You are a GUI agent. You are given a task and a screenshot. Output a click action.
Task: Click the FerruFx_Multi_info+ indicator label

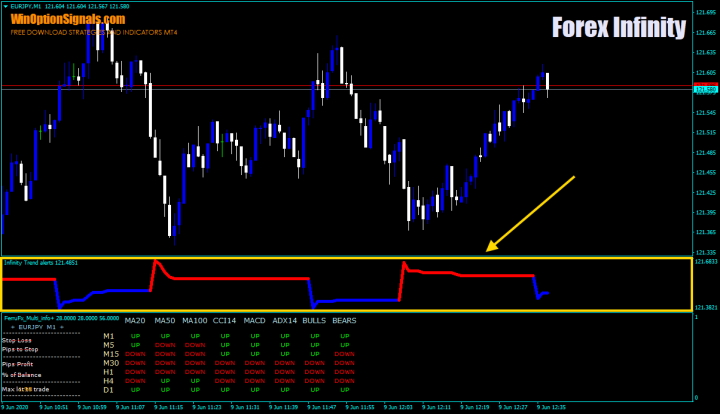pyautogui.click(x=62, y=318)
